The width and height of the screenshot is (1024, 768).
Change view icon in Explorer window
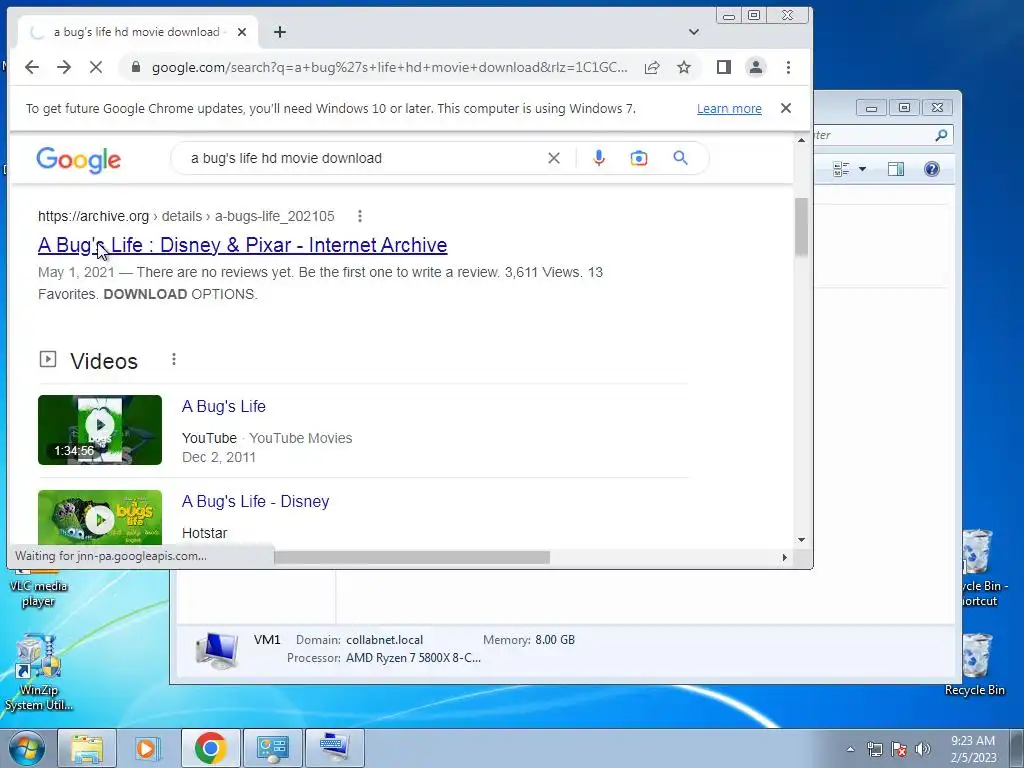point(841,169)
